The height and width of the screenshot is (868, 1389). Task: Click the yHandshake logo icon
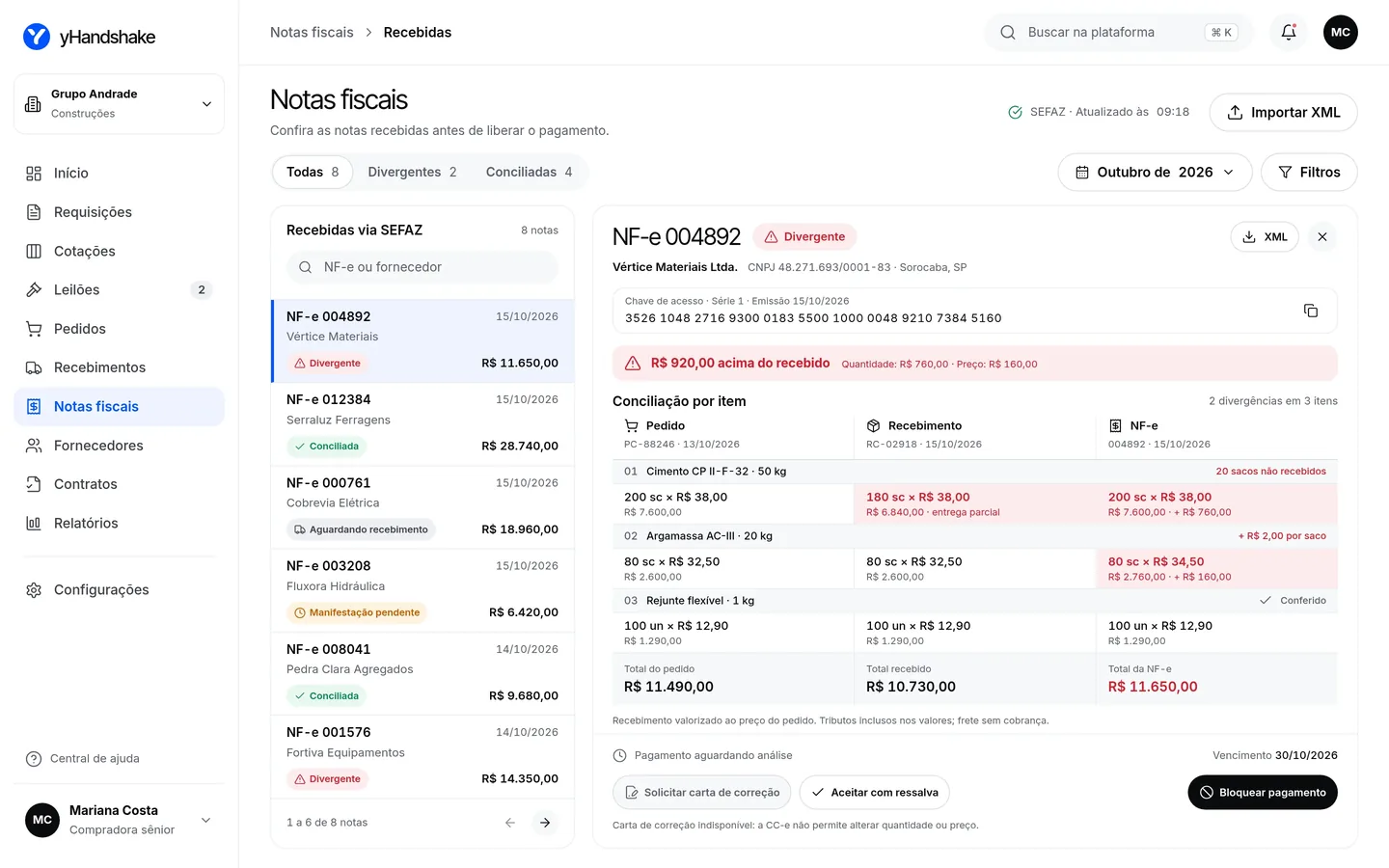click(37, 37)
